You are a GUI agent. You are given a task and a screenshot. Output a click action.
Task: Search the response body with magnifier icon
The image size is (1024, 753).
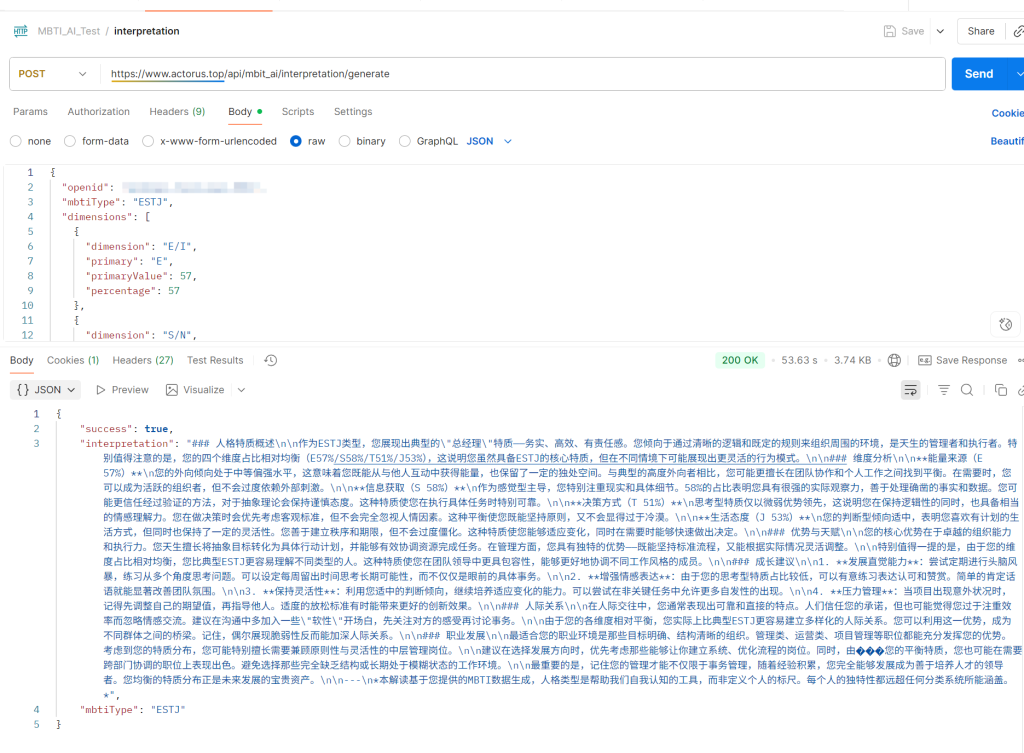pos(967,390)
